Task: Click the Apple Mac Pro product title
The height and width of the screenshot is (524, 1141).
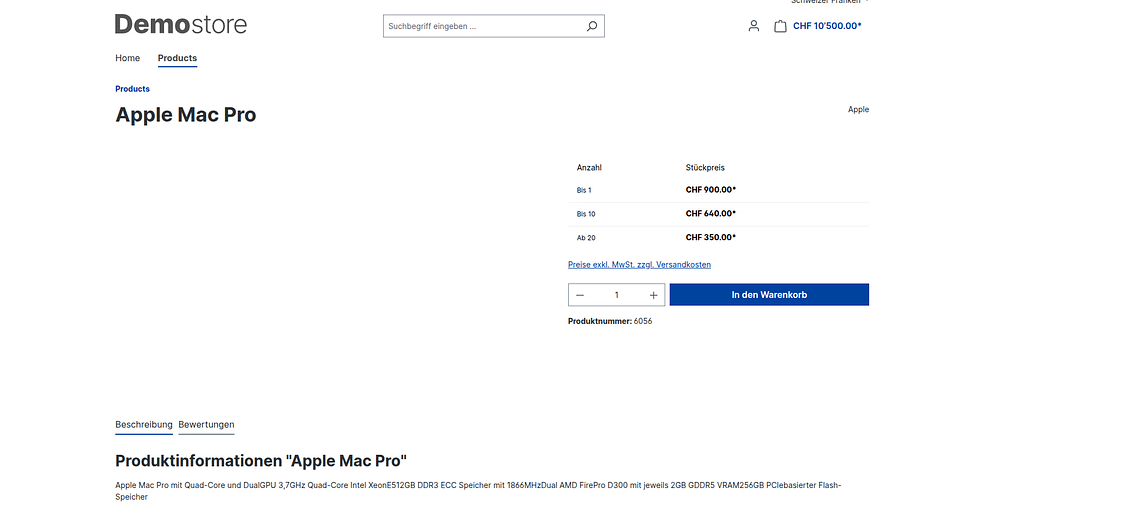Action: point(186,115)
